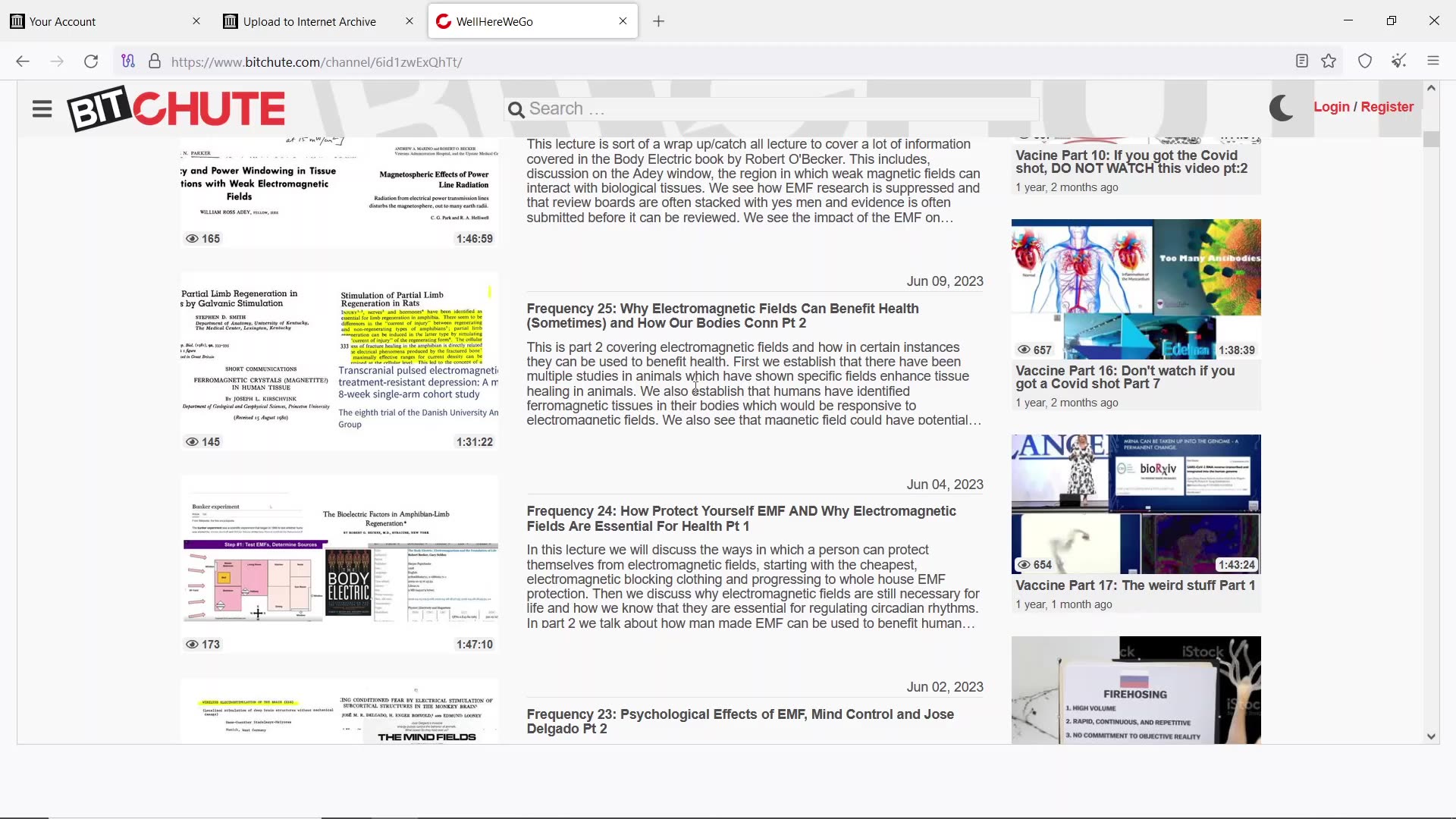The width and height of the screenshot is (1456, 819).
Task: Open Firefox application menu button
Action: (x=1432, y=61)
